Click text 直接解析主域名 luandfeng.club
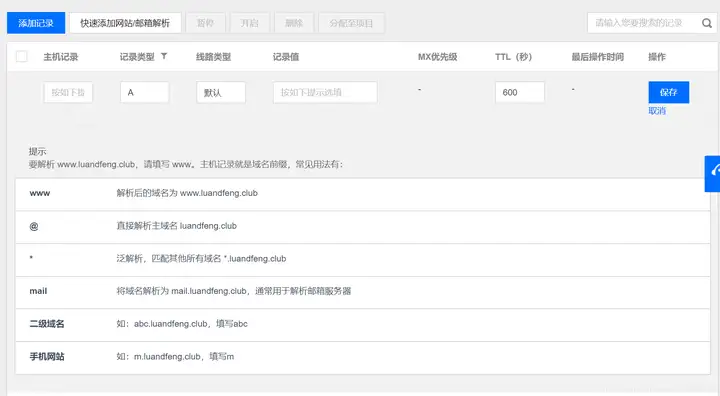Image resolution: width=720 pixels, height=396 pixels. (x=176, y=226)
